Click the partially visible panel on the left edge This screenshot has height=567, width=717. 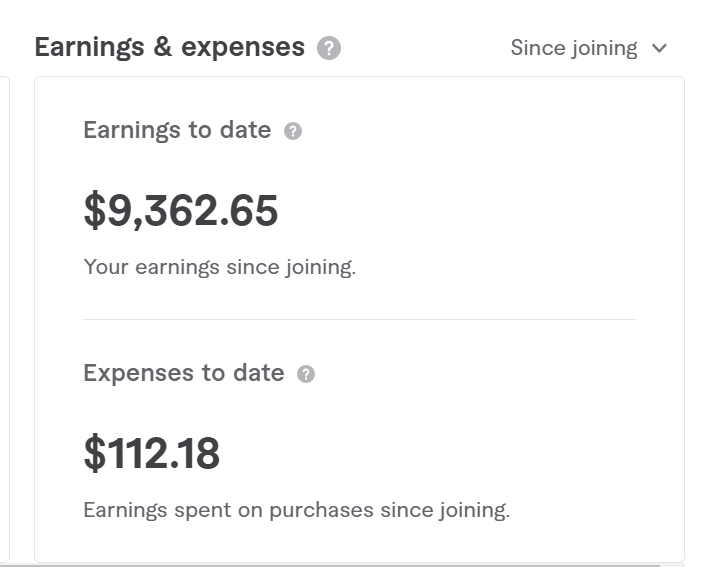[x=4, y=300]
